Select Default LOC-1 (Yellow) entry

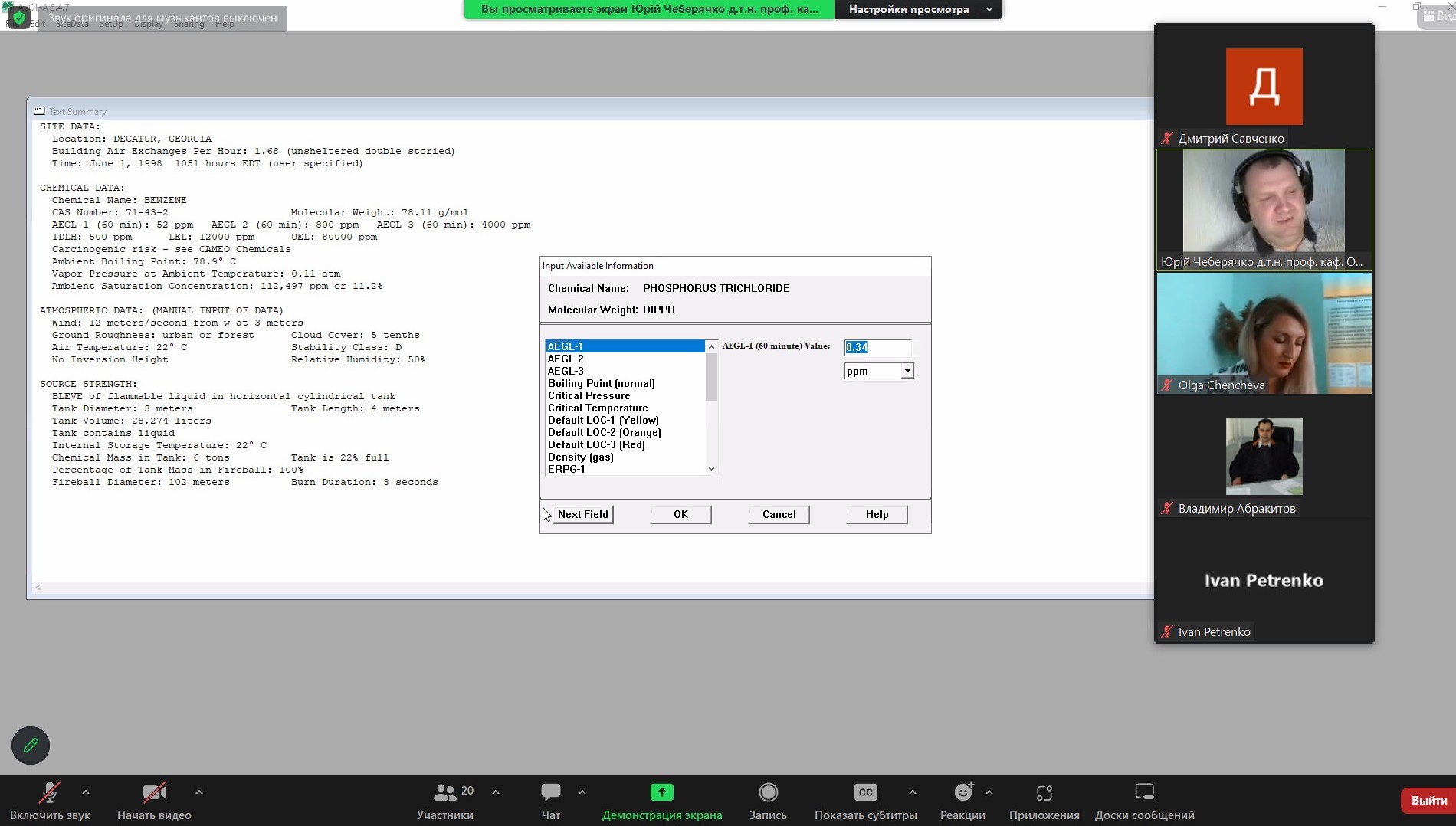click(625, 420)
